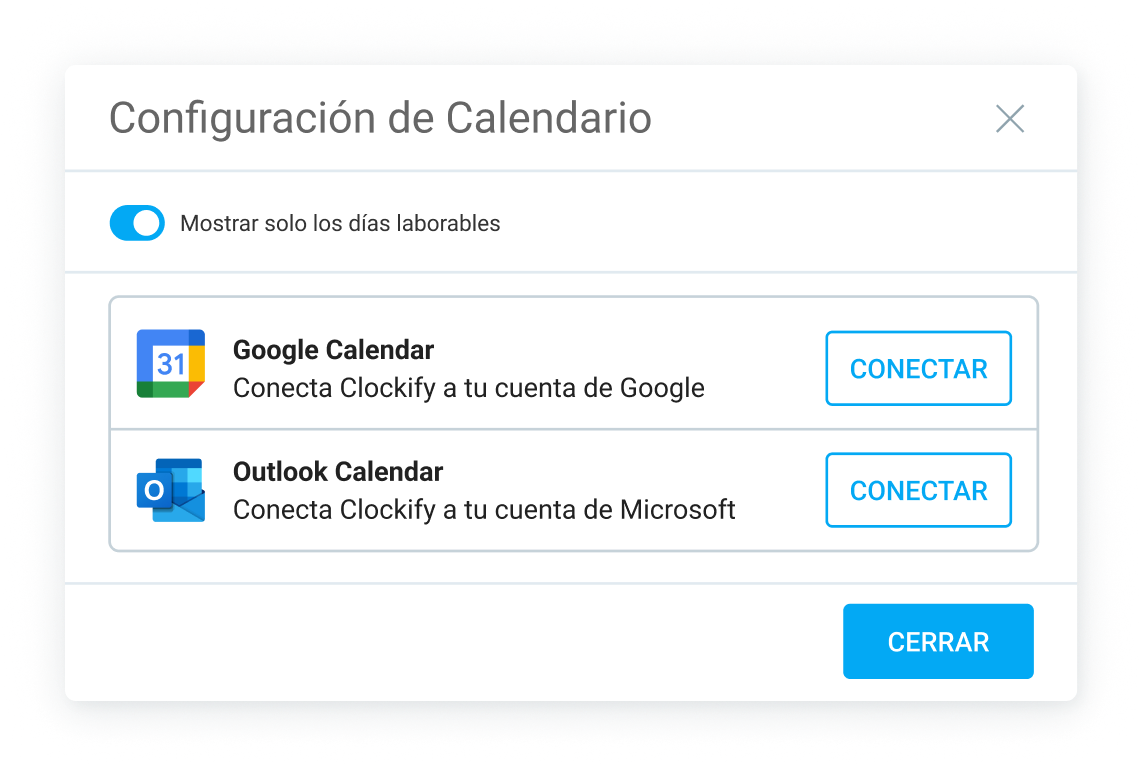The image size is (1143, 766).
Task: Tap the close icon beside 'Configuración de Calendario'
Action: point(1010,118)
